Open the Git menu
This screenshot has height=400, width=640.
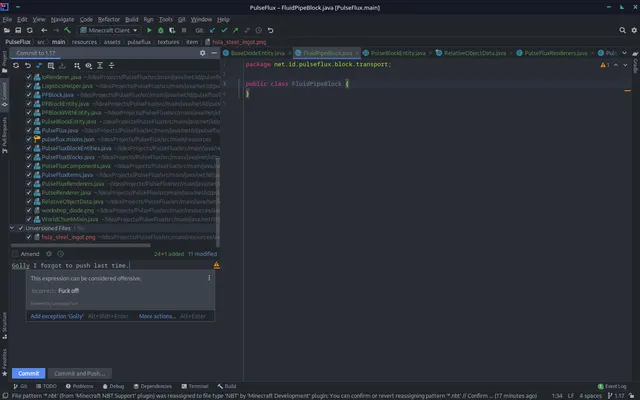click(x=182, y=19)
